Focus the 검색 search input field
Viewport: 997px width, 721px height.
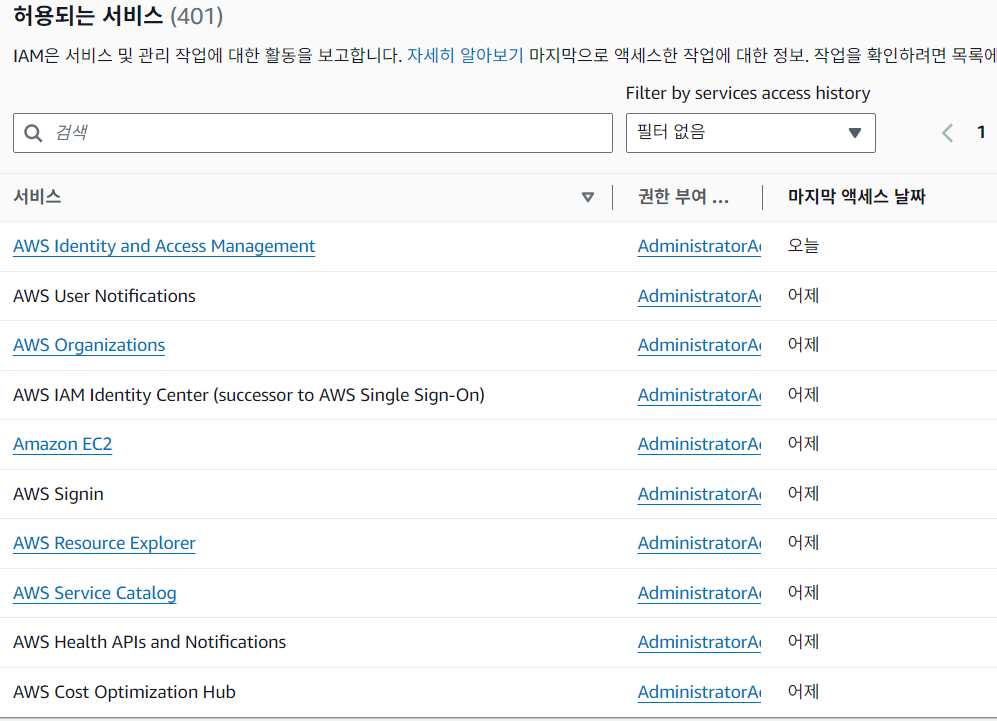[313, 133]
